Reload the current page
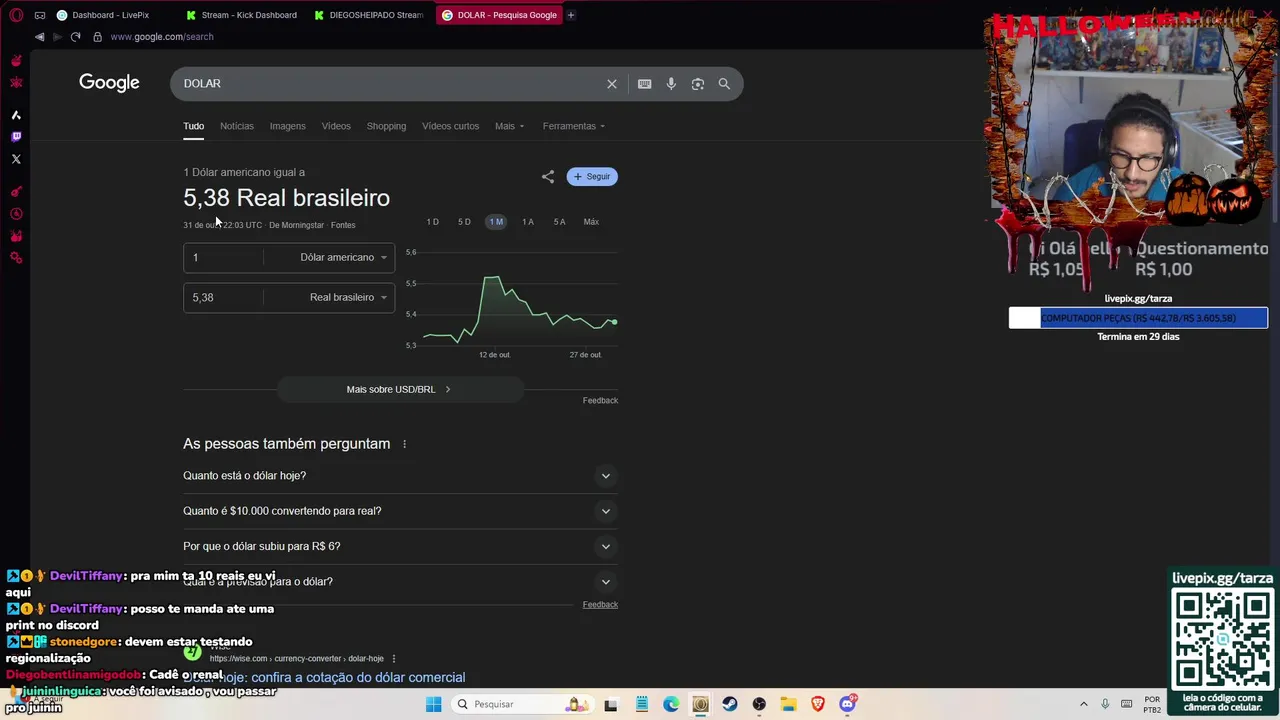 pos(75,37)
